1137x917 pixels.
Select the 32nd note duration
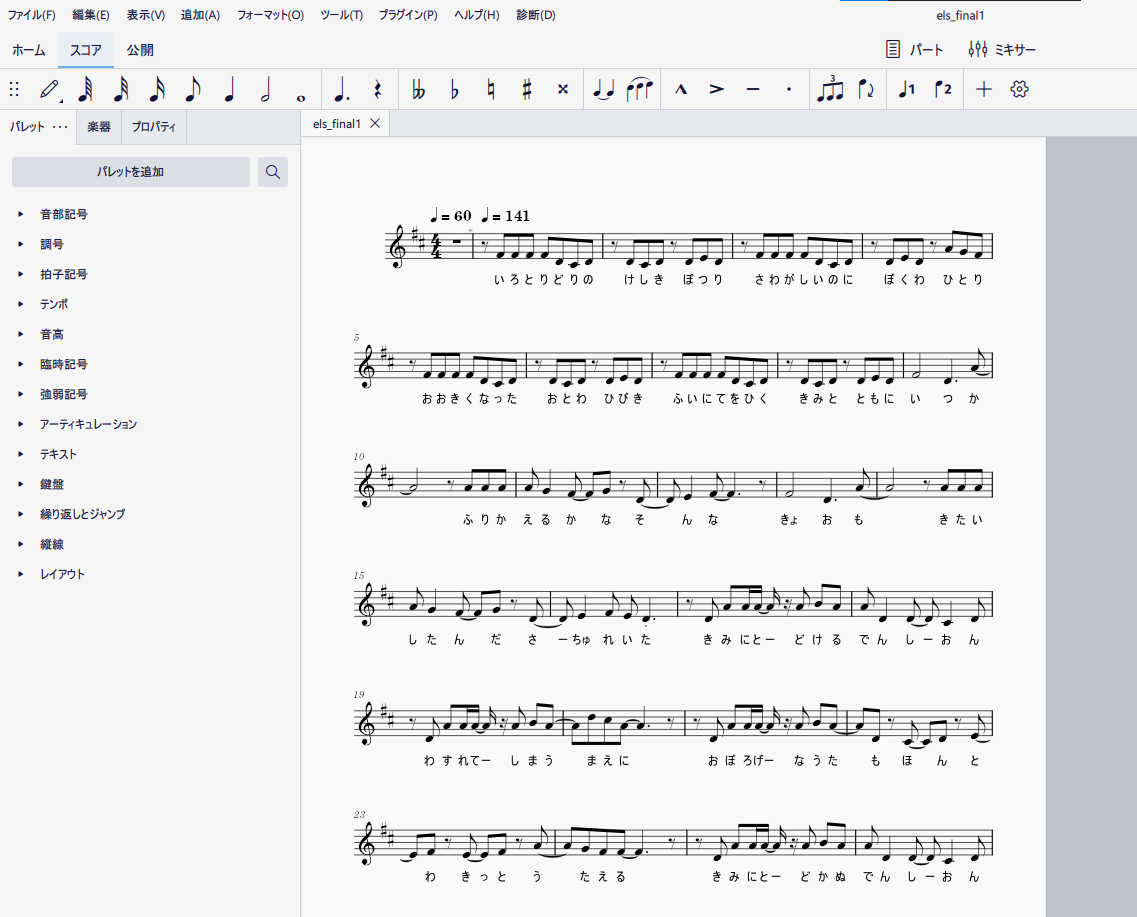(121, 90)
